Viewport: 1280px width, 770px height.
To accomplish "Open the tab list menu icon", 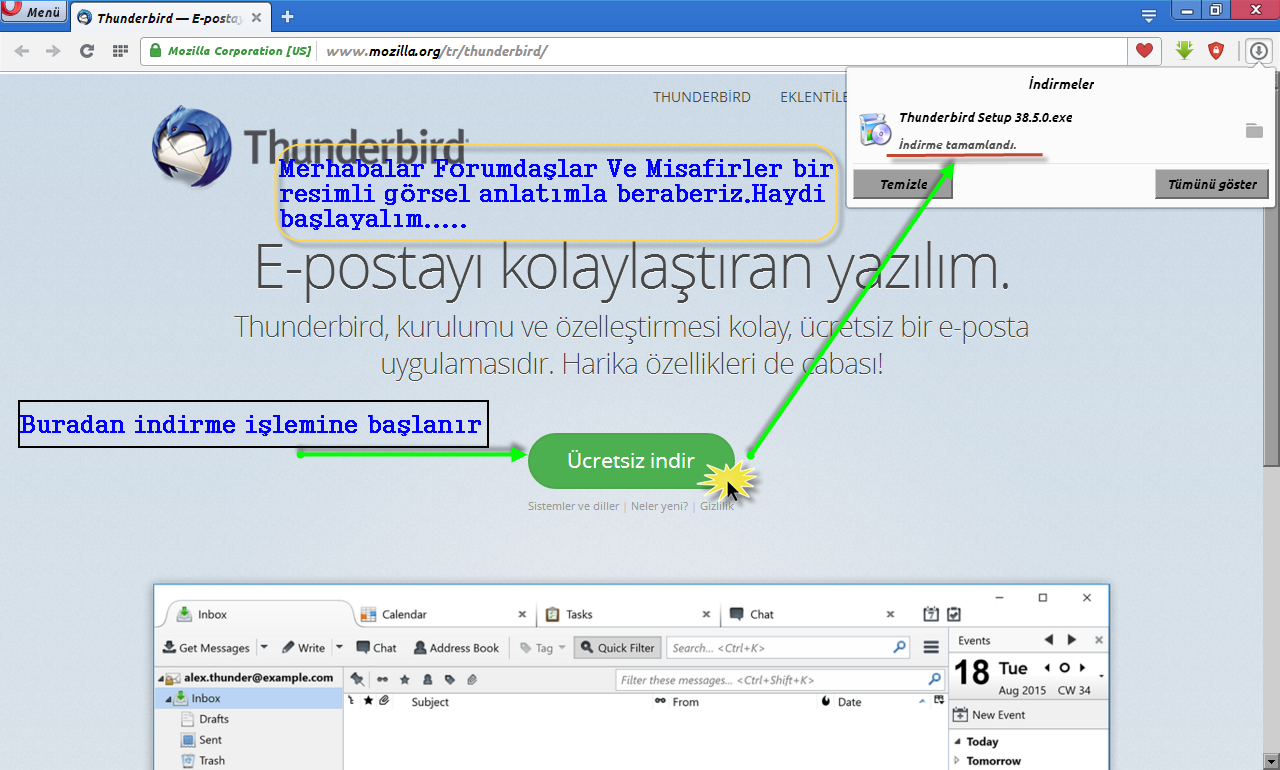I will pyautogui.click(x=1150, y=15).
